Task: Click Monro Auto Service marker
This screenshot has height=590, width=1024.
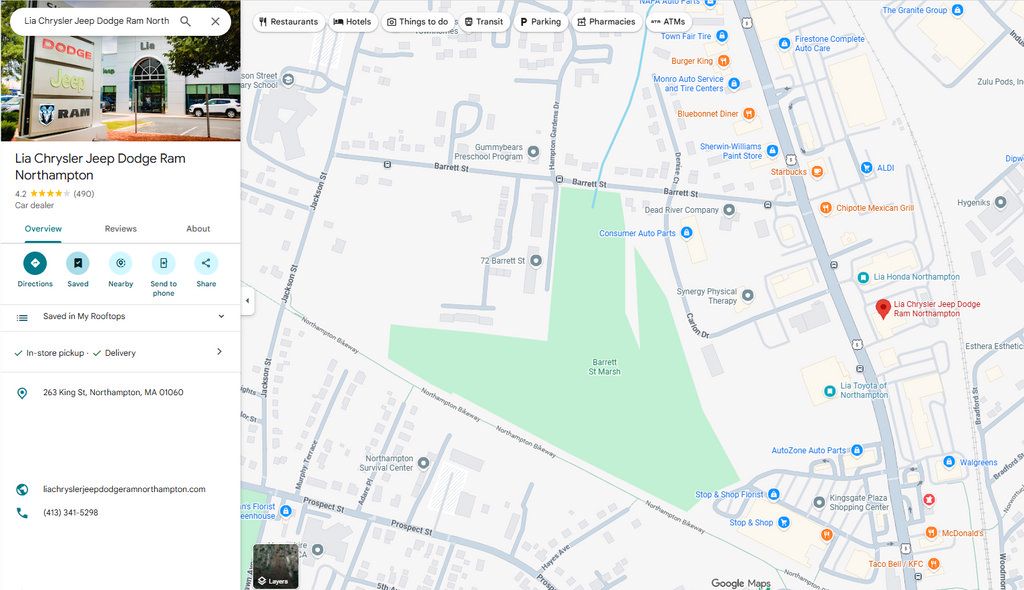Action: (733, 84)
